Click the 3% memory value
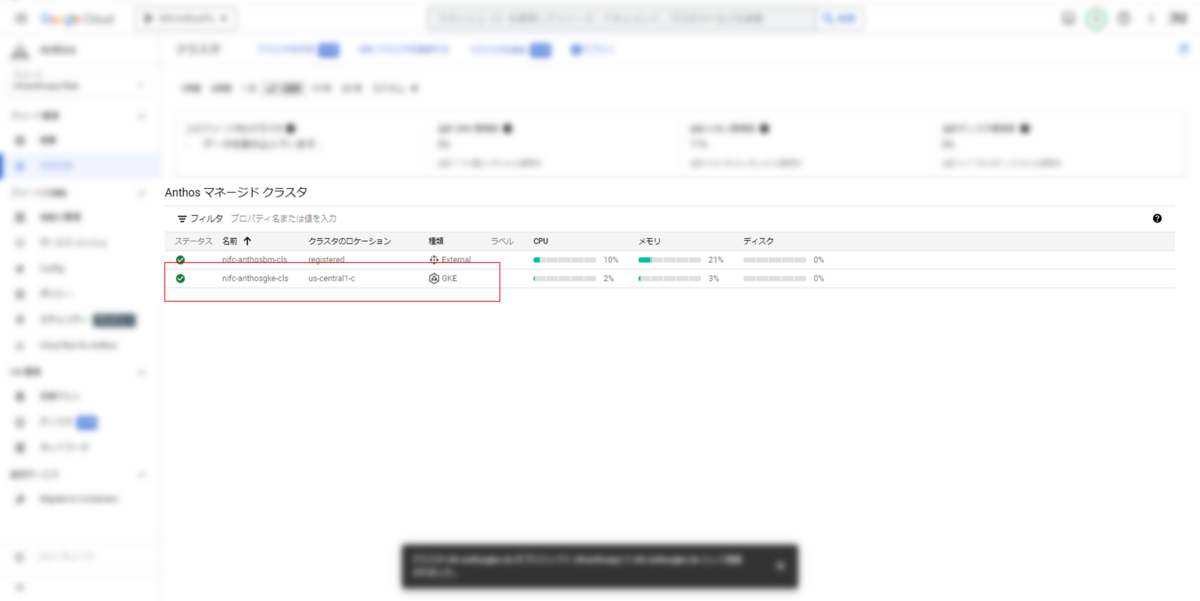This screenshot has height=601, width=1200. (x=713, y=278)
